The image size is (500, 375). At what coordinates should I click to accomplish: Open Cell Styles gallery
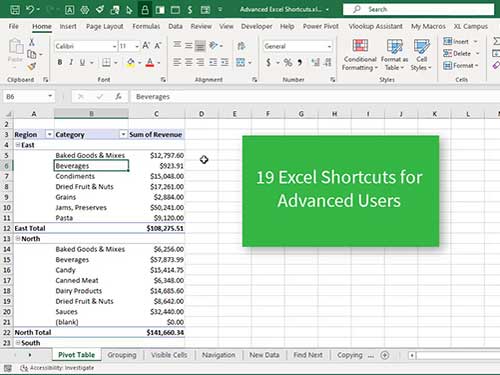421,55
